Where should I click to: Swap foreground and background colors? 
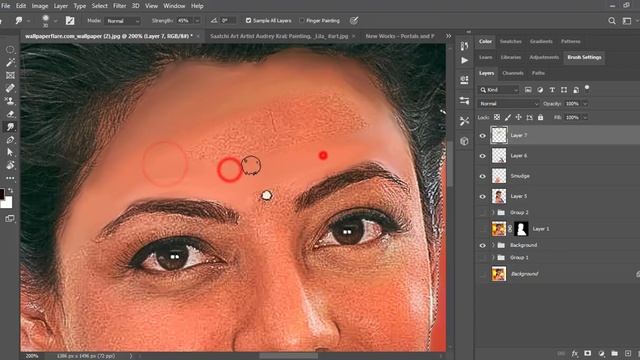tap(11, 190)
